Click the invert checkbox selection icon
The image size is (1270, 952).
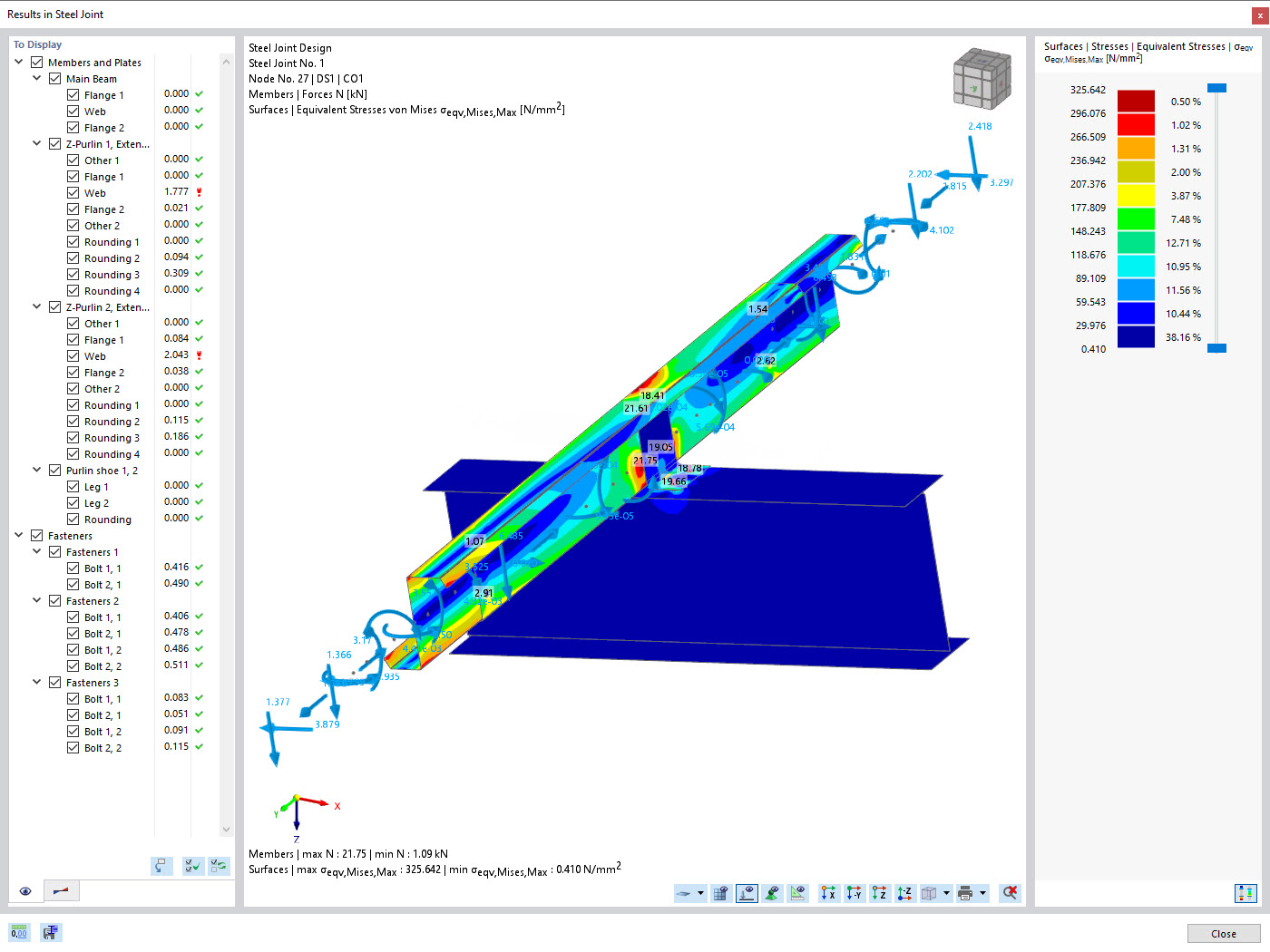coord(219,866)
